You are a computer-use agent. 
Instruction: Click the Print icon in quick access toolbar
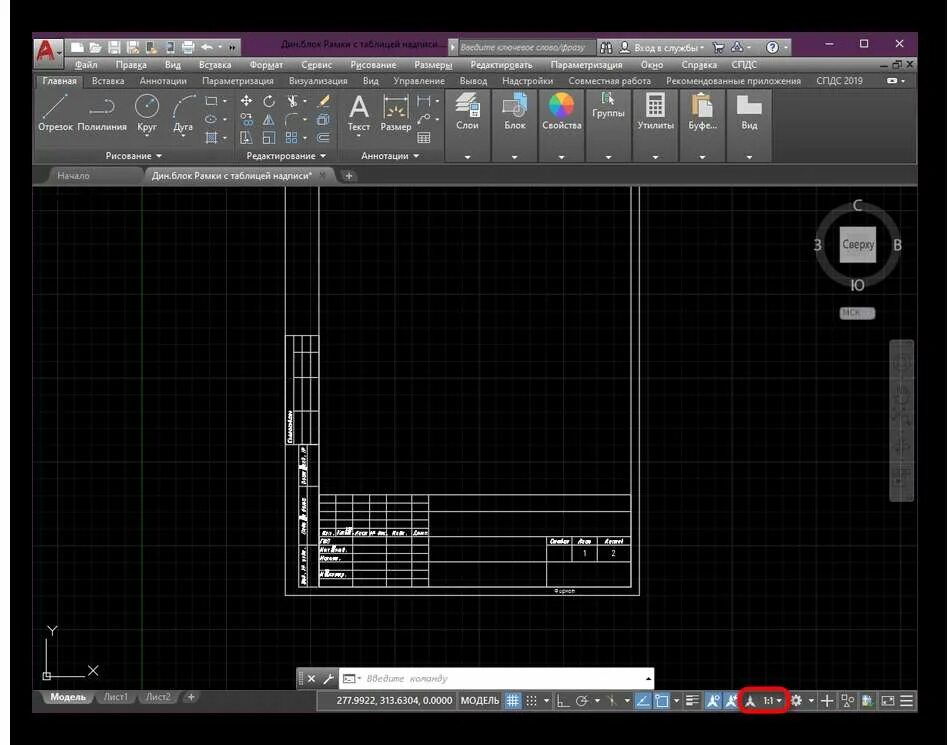pyautogui.click(x=188, y=47)
